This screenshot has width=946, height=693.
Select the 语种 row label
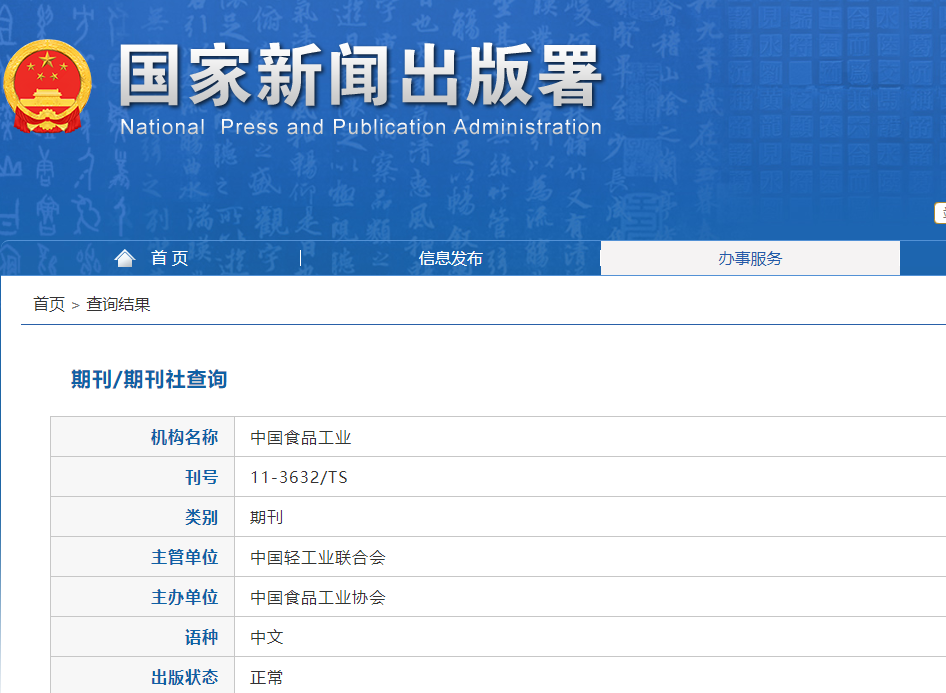pyautogui.click(x=202, y=637)
